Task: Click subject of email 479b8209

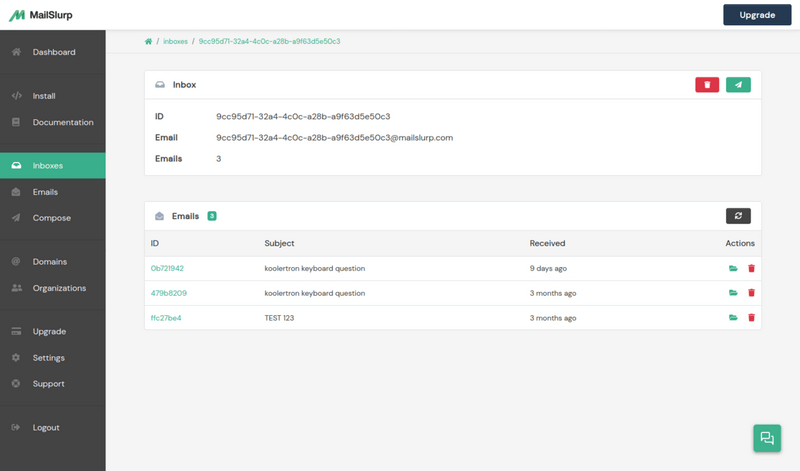Action: coord(314,293)
